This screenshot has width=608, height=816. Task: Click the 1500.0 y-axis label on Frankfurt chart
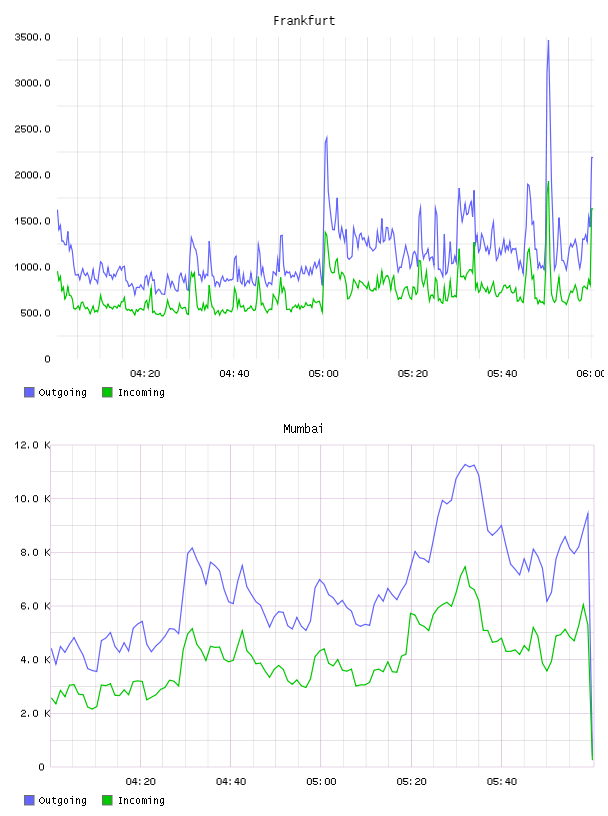pos(32,221)
